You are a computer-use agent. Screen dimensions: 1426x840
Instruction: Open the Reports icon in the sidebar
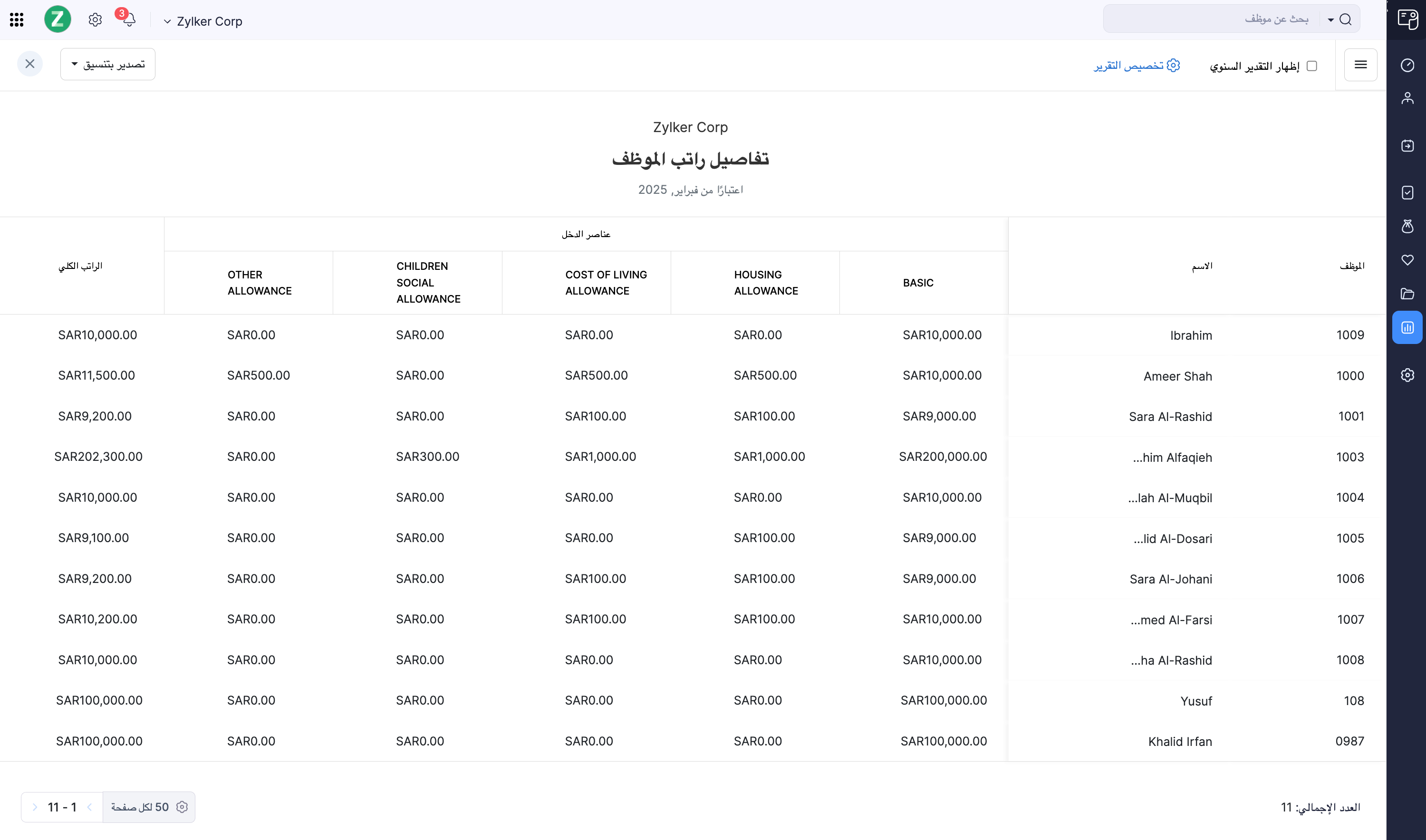pyautogui.click(x=1408, y=327)
